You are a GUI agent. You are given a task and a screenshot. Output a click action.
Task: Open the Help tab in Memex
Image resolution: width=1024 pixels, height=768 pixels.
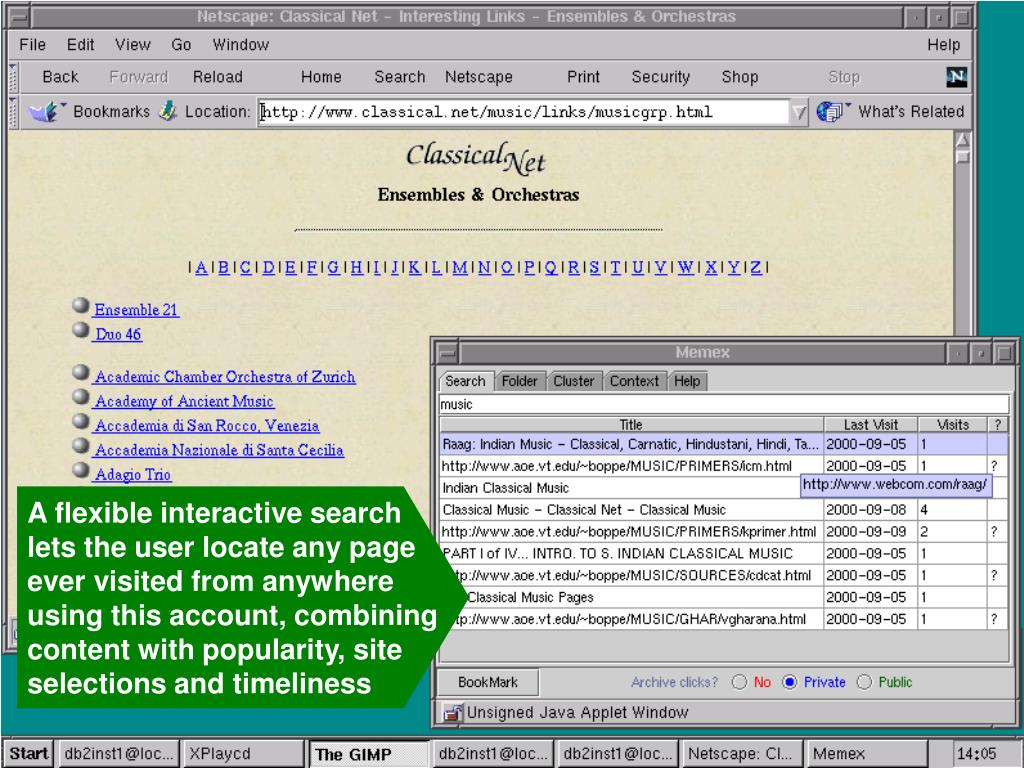[x=687, y=381]
